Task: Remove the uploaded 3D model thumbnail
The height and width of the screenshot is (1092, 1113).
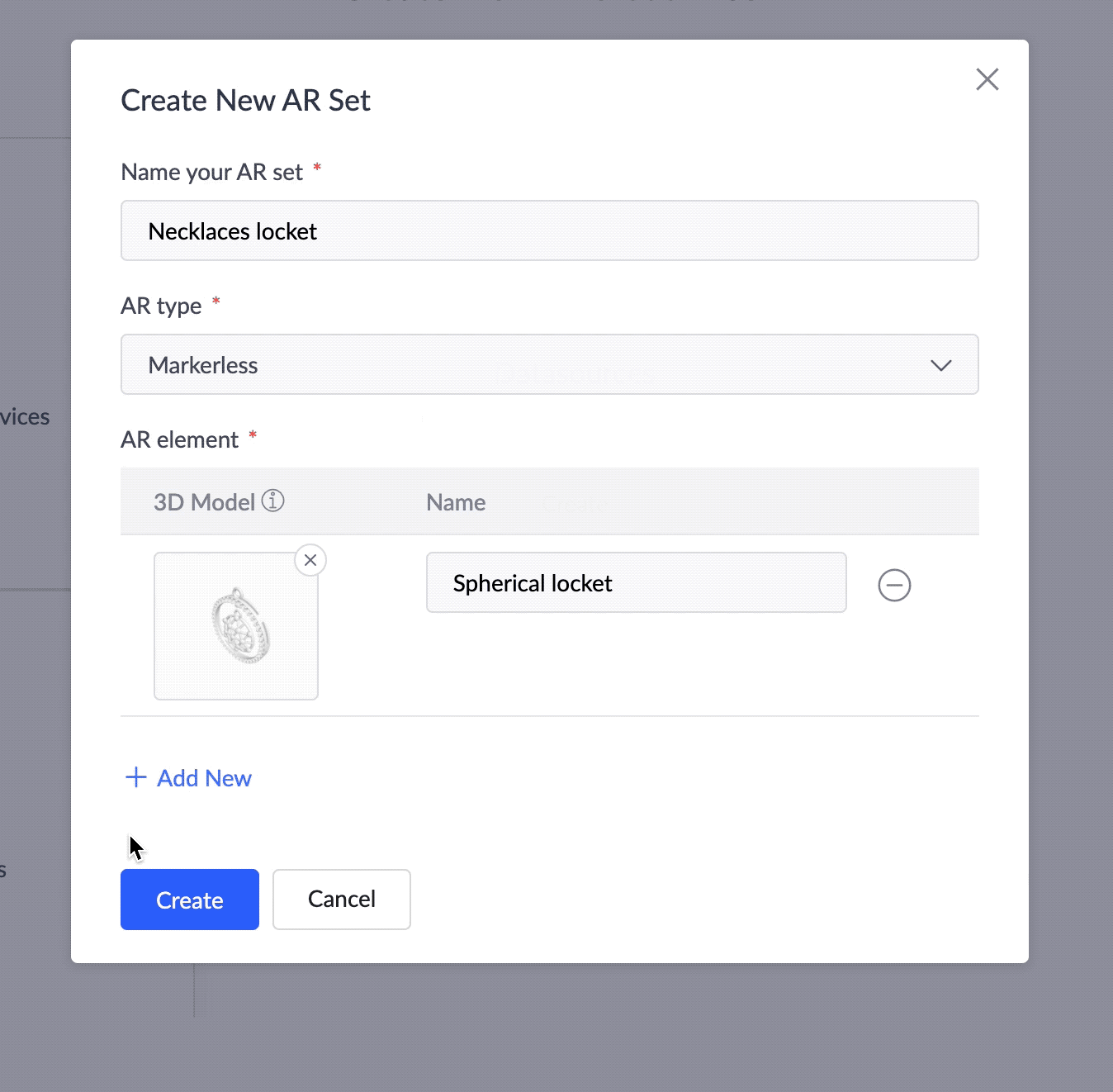Action: [x=310, y=560]
